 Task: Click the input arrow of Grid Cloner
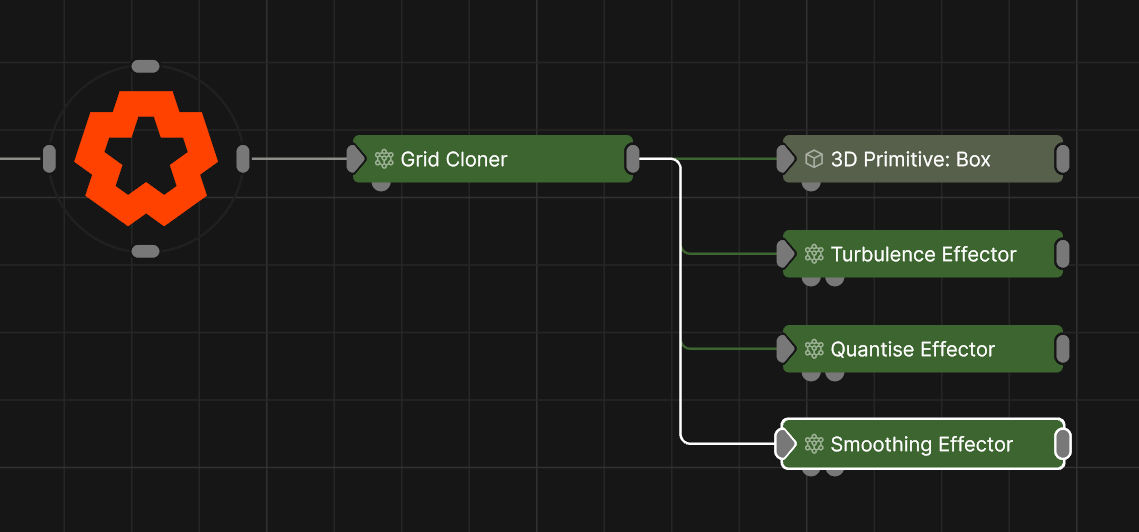pyautogui.click(x=356, y=159)
